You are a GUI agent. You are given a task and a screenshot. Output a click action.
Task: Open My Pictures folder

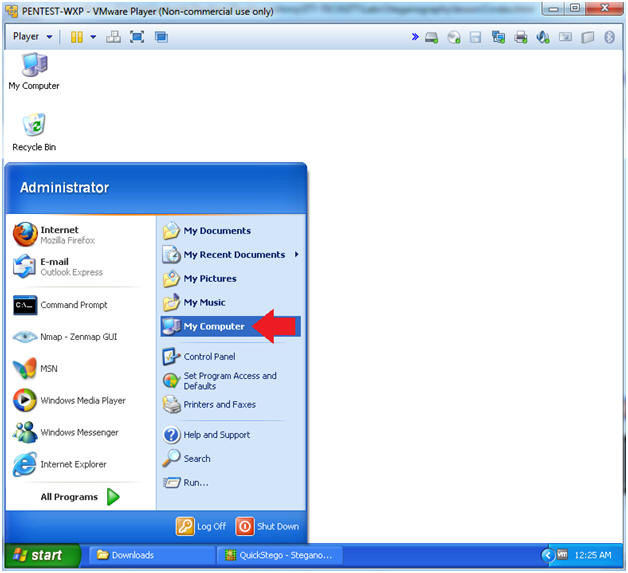coord(230,279)
